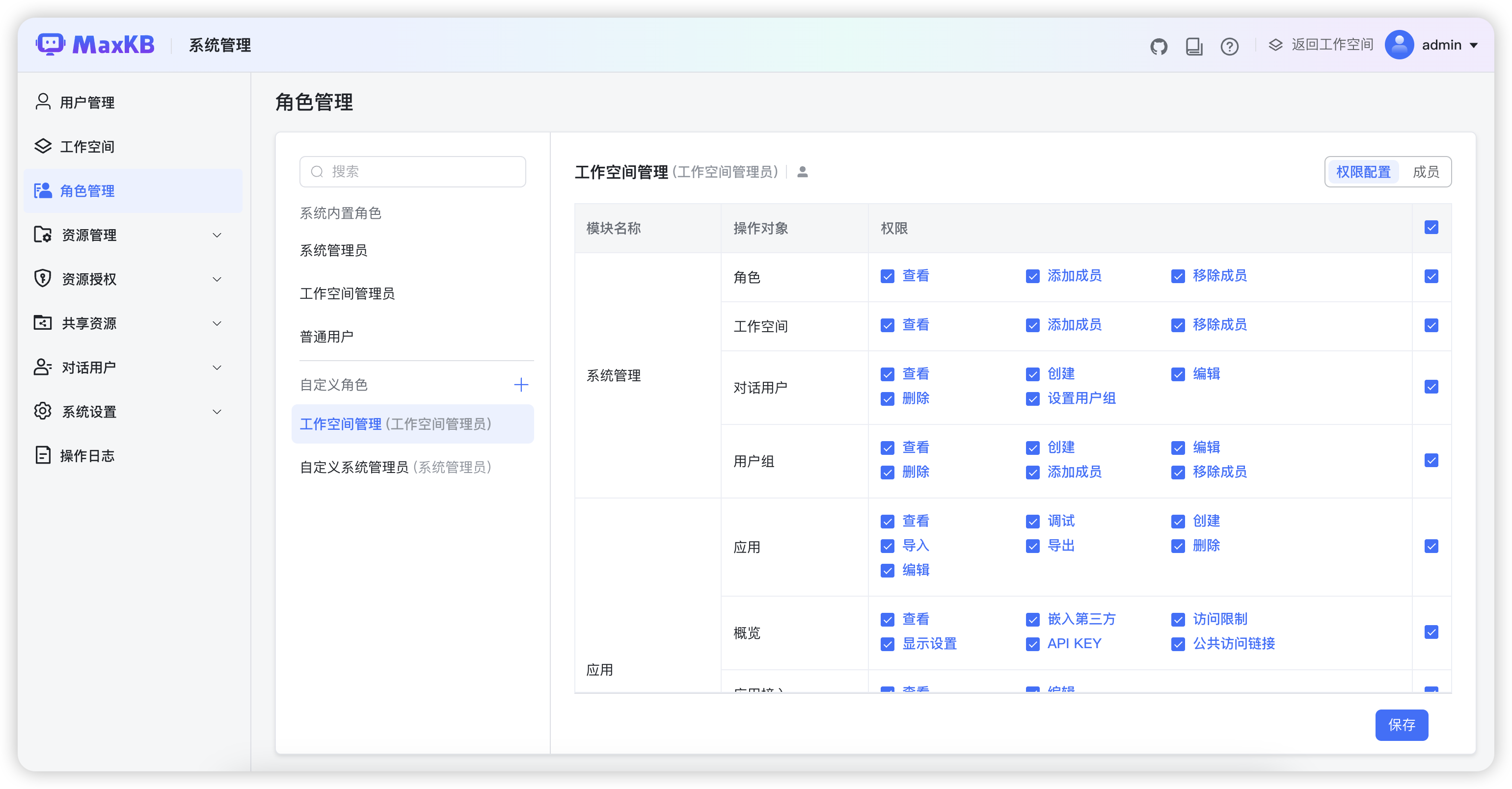Select 工作空间管理员 from the built-in roles list
Viewport: 1512px width, 789px height.
tap(348, 293)
